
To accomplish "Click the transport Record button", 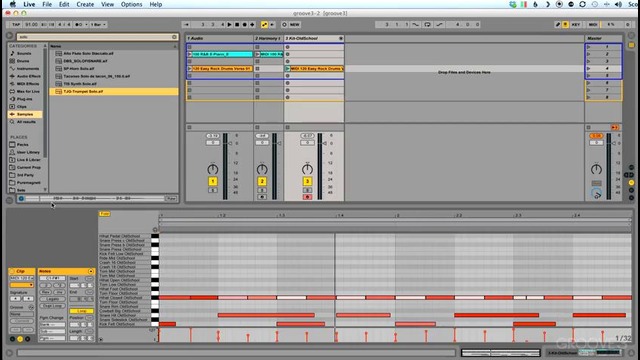I will [245, 24].
